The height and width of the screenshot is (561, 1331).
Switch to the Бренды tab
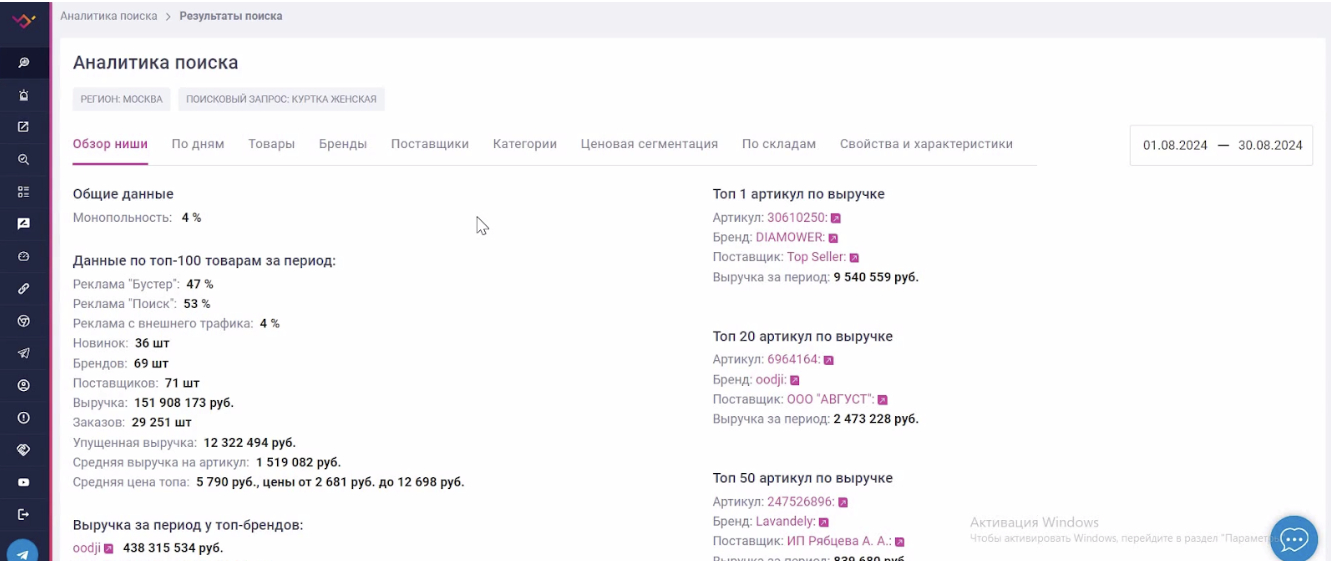[x=343, y=144]
